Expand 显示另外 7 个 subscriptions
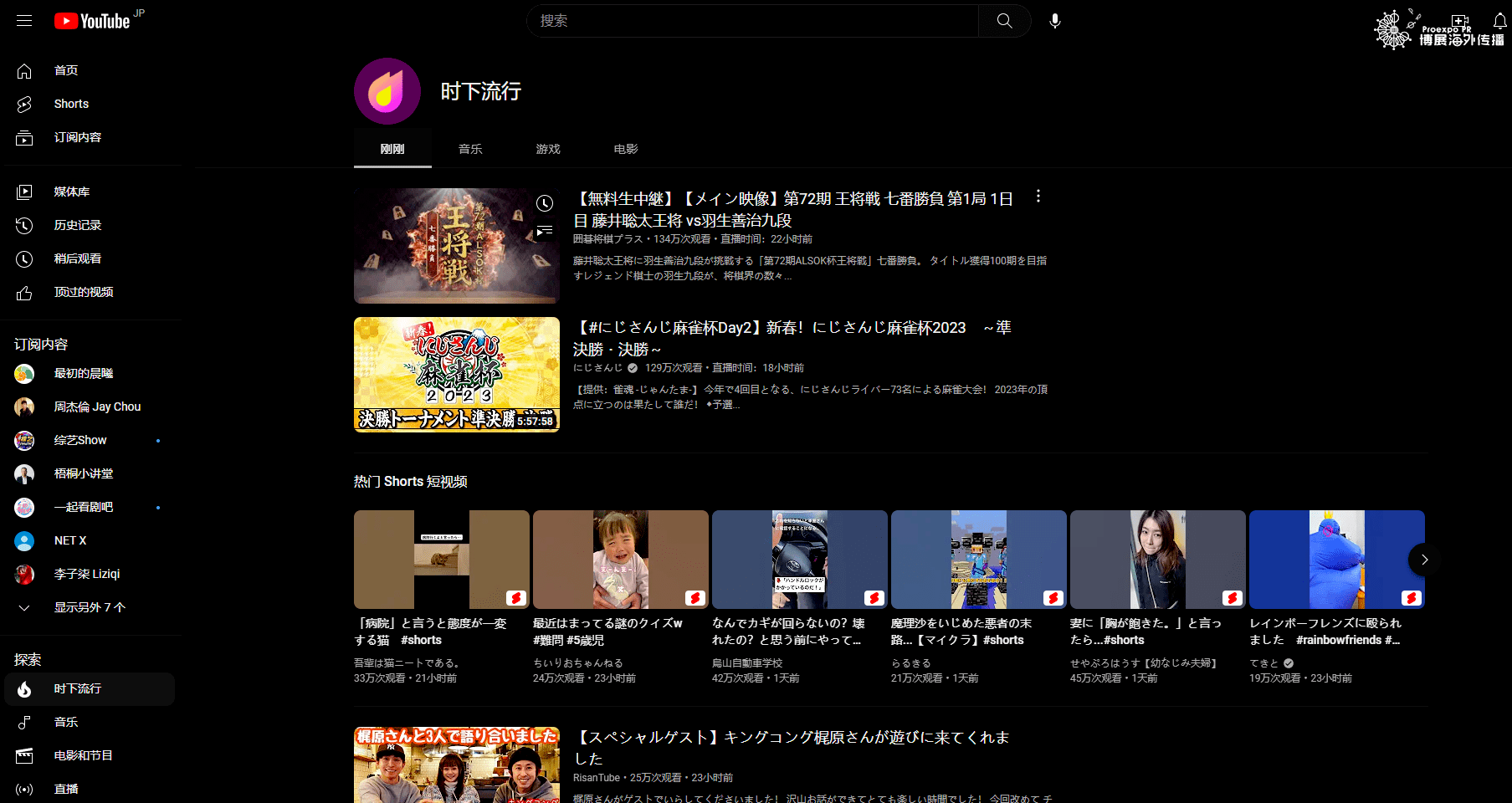Image resolution: width=1512 pixels, height=803 pixels. [90, 607]
